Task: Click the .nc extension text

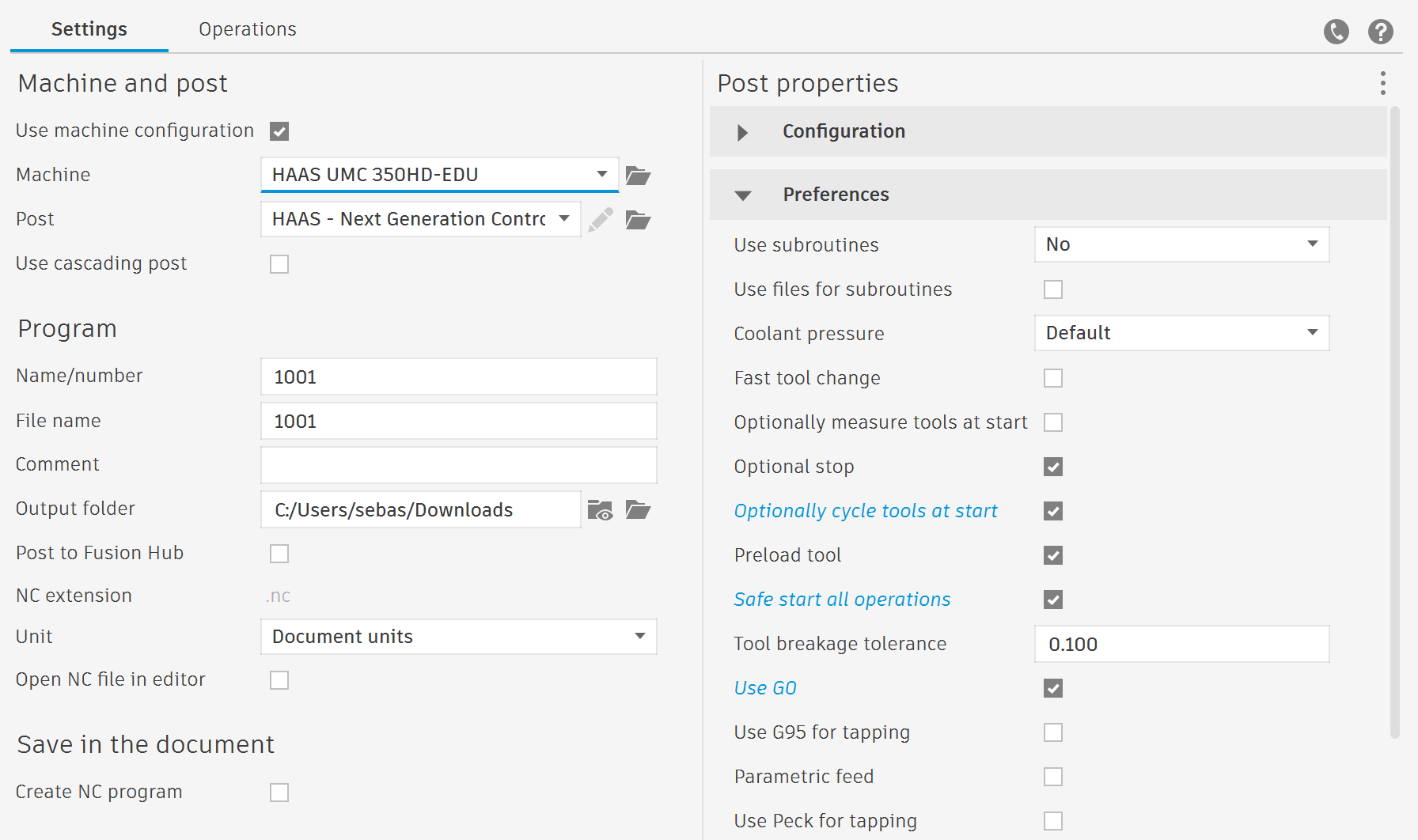Action: tap(279, 596)
